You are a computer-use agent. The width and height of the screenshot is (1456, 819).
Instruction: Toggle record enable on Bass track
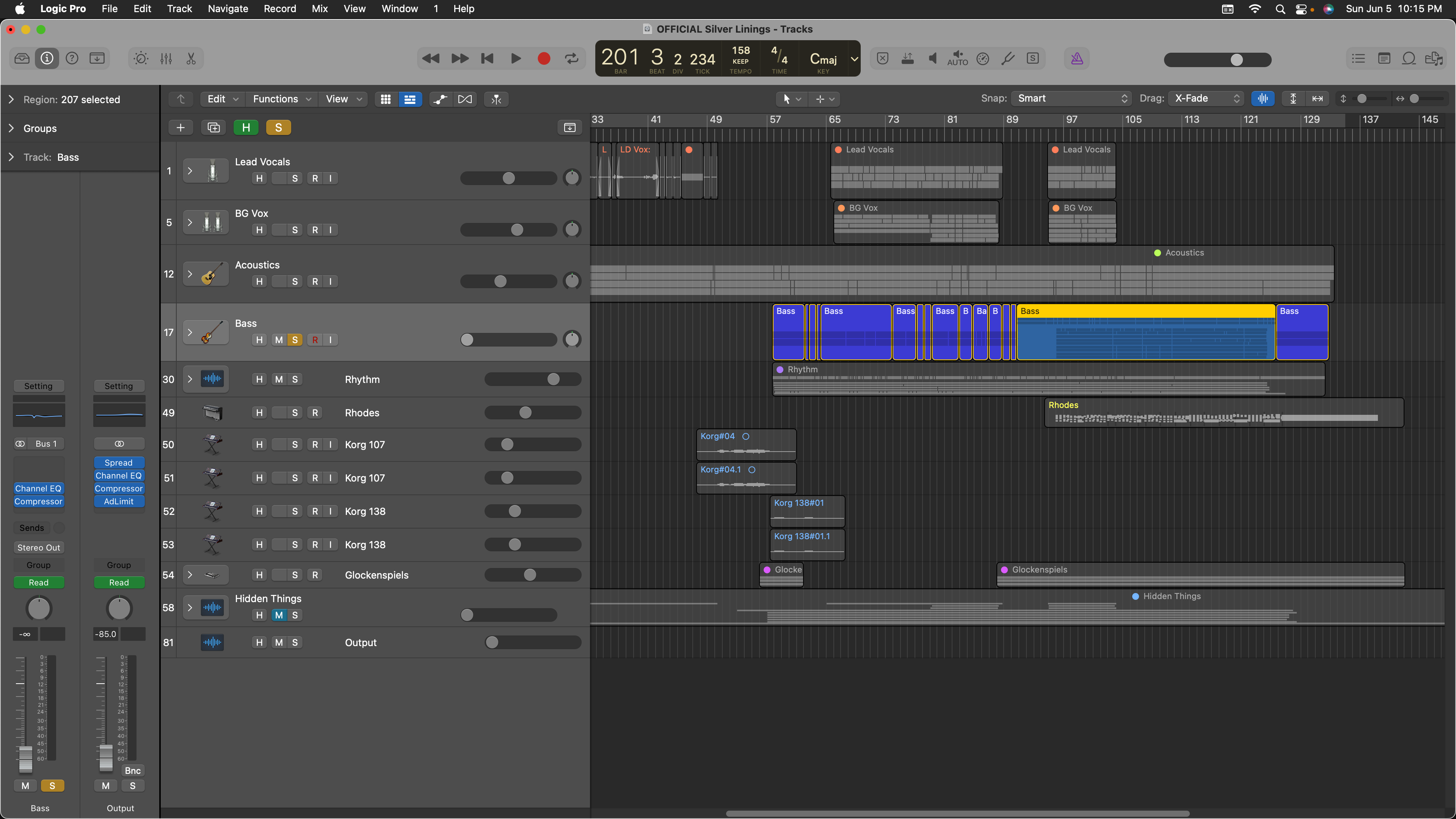coord(315,340)
